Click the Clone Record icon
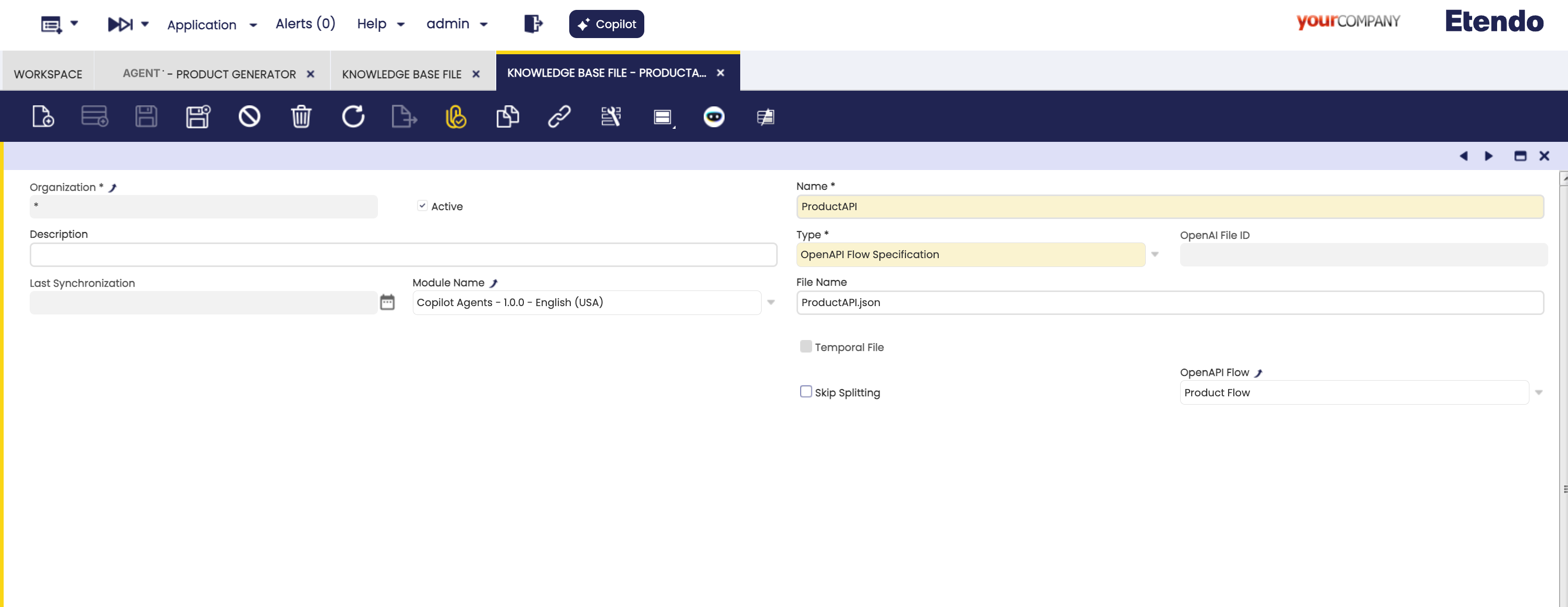The image size is (1568, 607). click(x=508, y=116)
